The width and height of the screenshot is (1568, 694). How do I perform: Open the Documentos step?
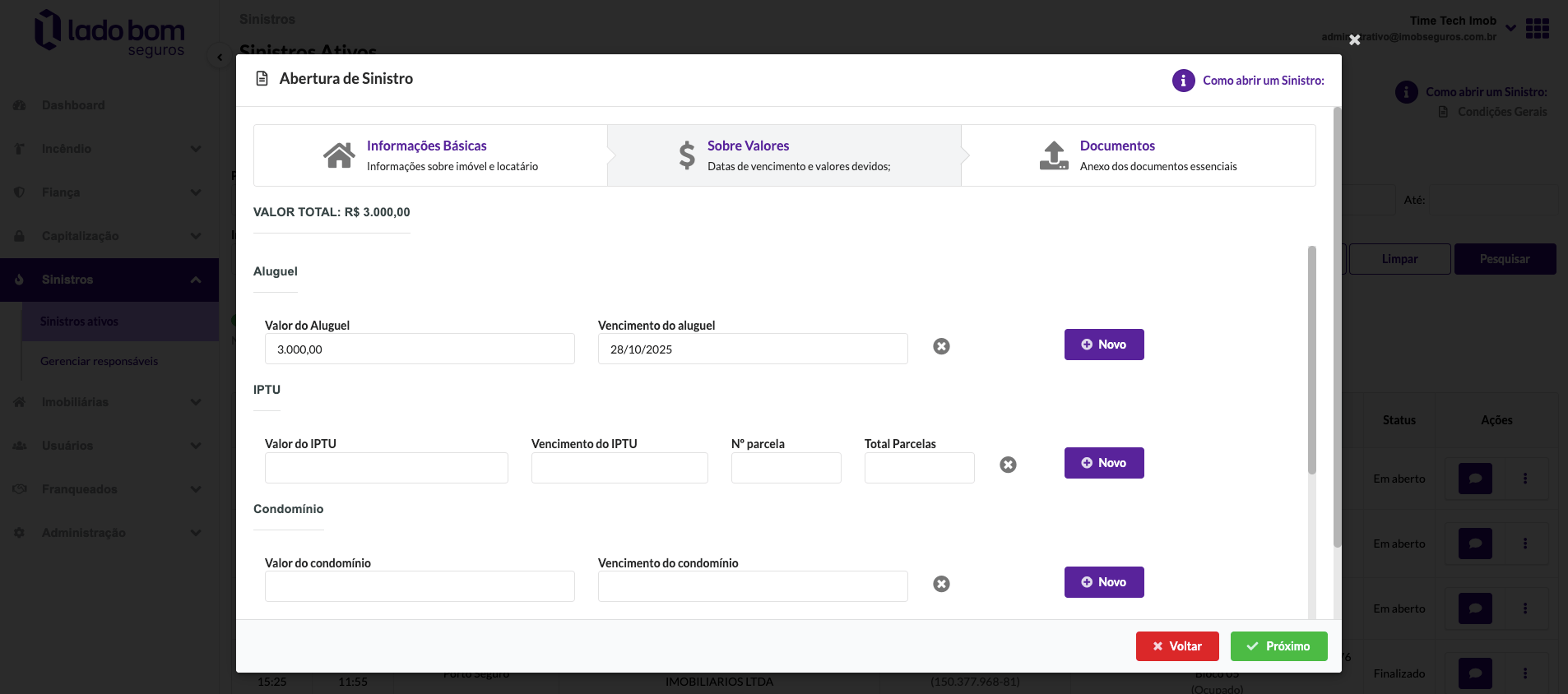click(x=1139, y=155)
